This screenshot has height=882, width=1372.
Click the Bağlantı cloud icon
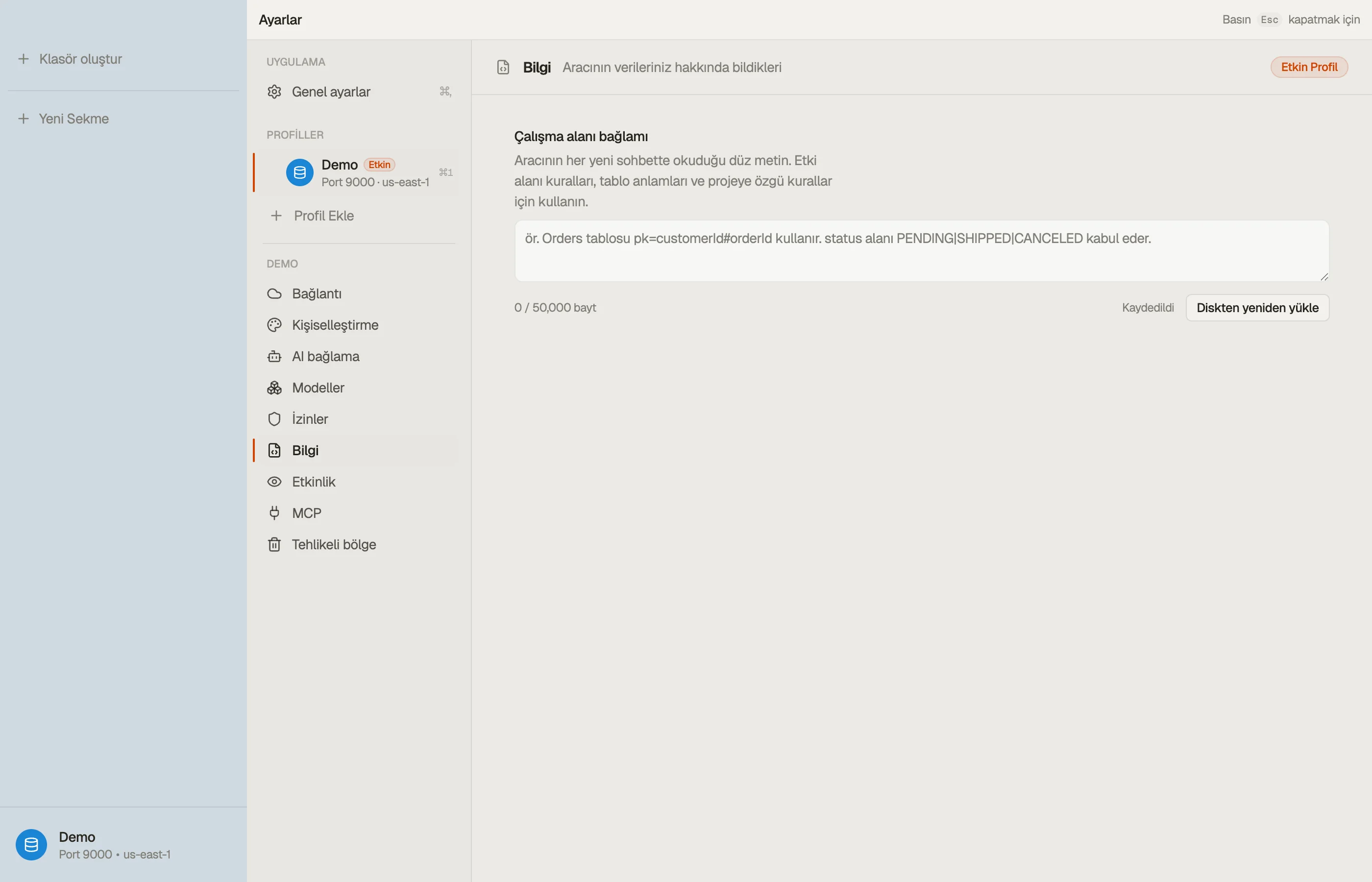coord(274,294)
